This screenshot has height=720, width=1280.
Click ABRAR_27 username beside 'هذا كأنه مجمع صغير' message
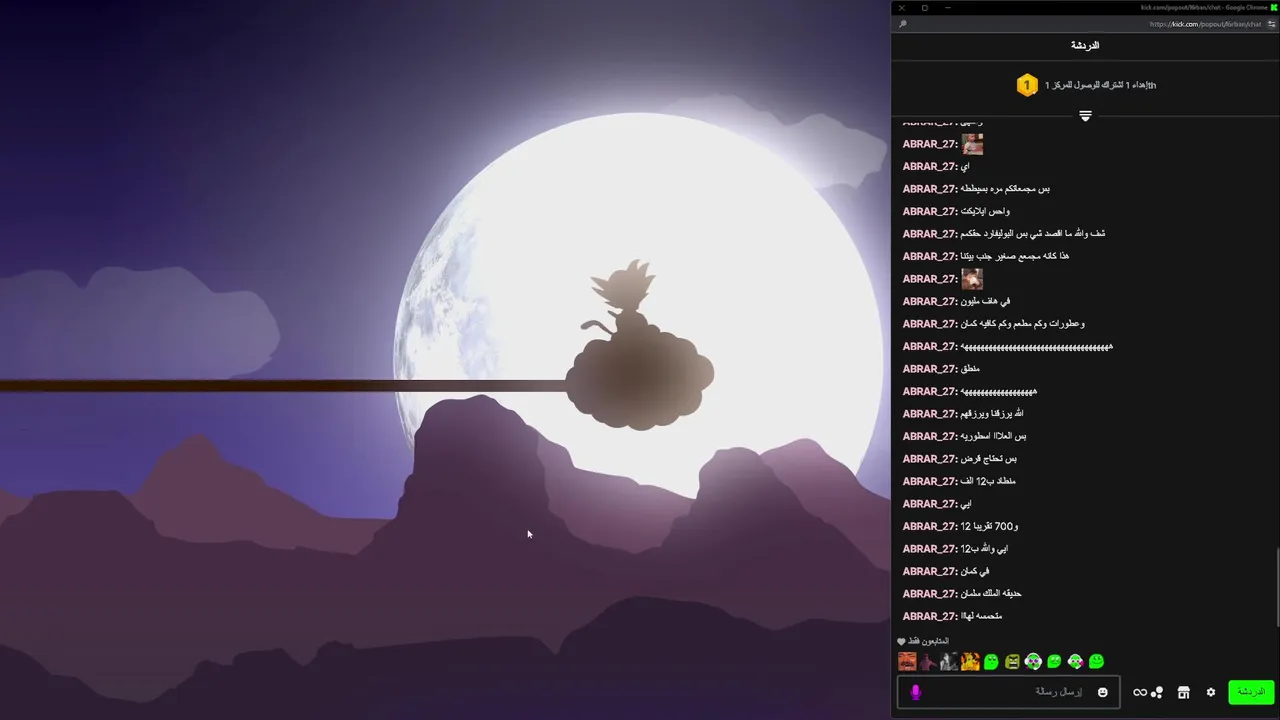click(930, 256)
